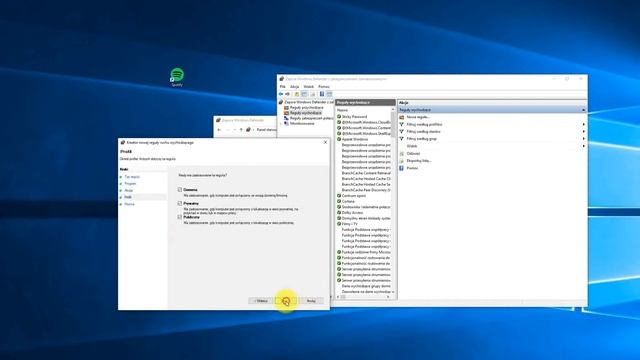Click Odśwież refresh icon in Akcje pane
Screen dimensions: 640x360
[x=402, y=153]
